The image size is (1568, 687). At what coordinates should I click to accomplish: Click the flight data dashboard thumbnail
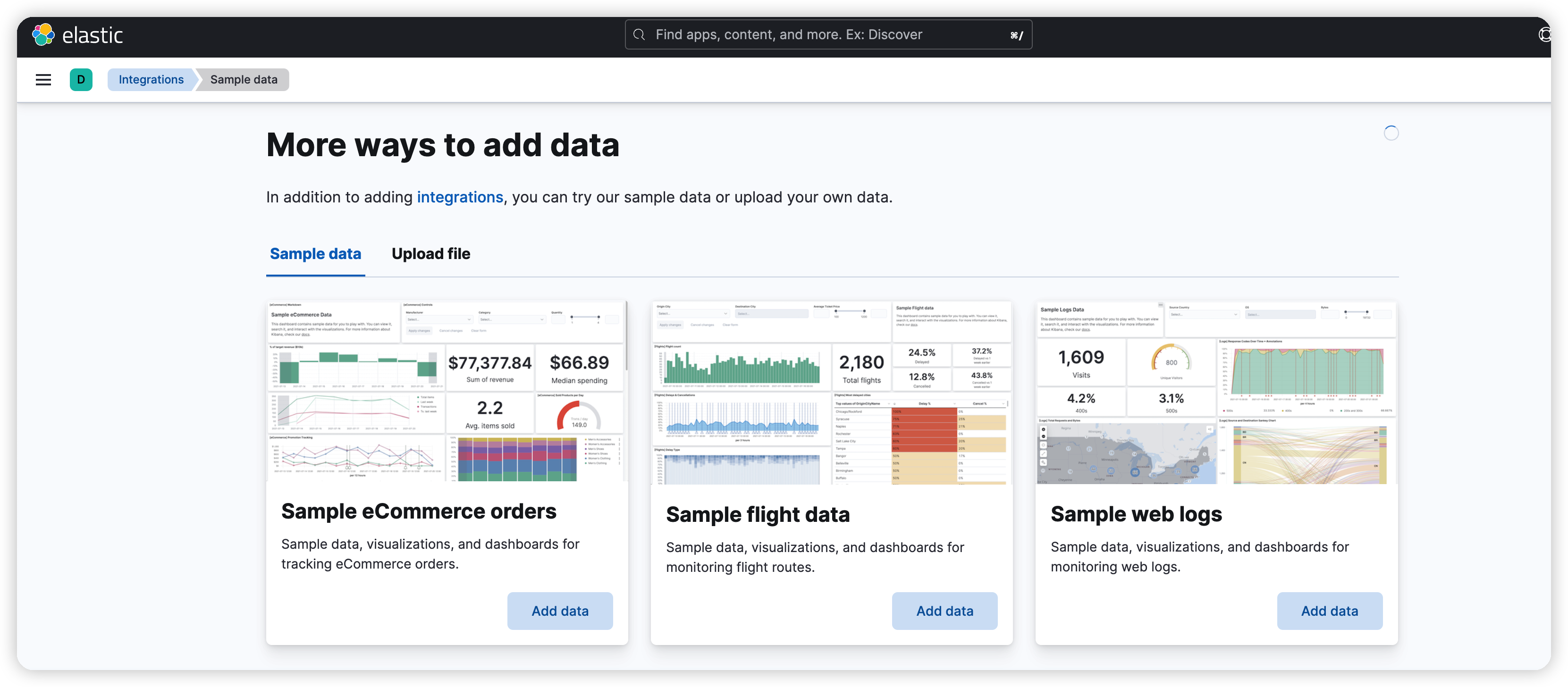(831, 393)
